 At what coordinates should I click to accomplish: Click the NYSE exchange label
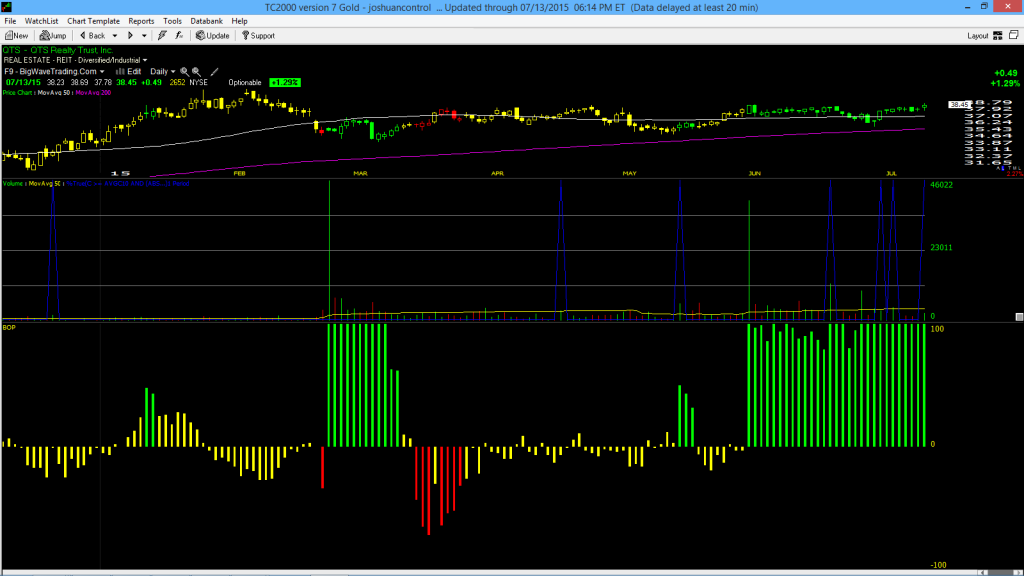(x=199, y=82)
